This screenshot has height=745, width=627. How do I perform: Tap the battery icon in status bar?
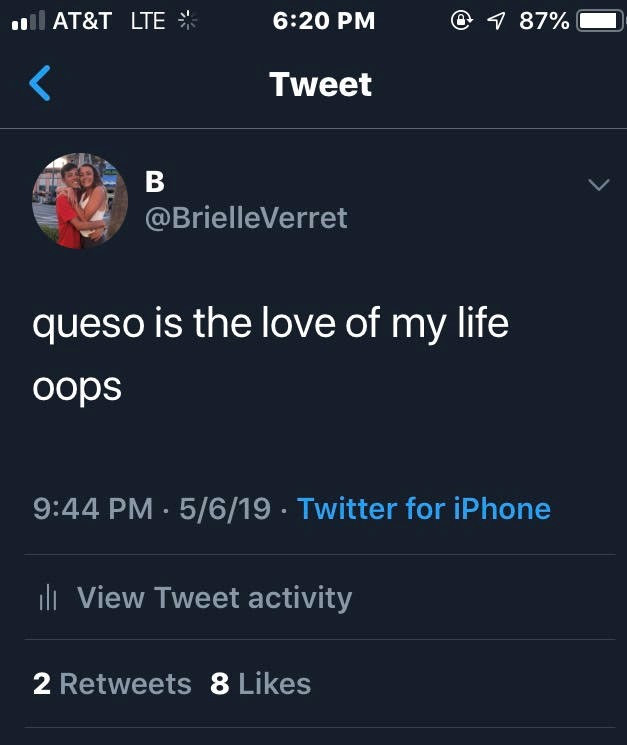[x=598, y=20]
